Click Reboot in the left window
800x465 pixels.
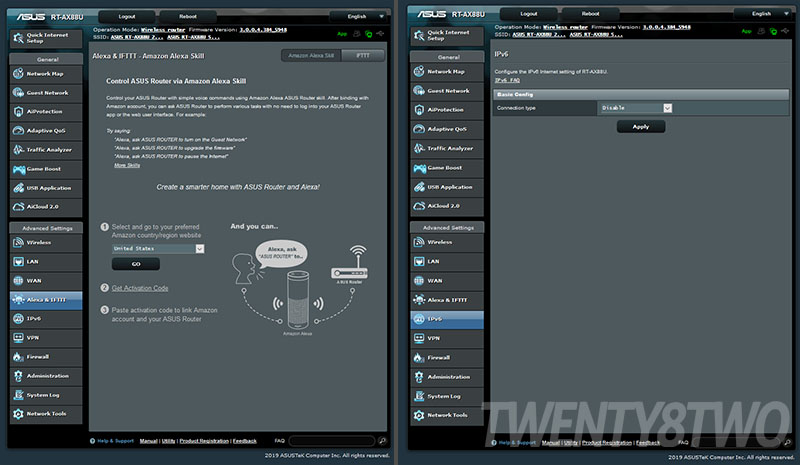tap(188, 17)
